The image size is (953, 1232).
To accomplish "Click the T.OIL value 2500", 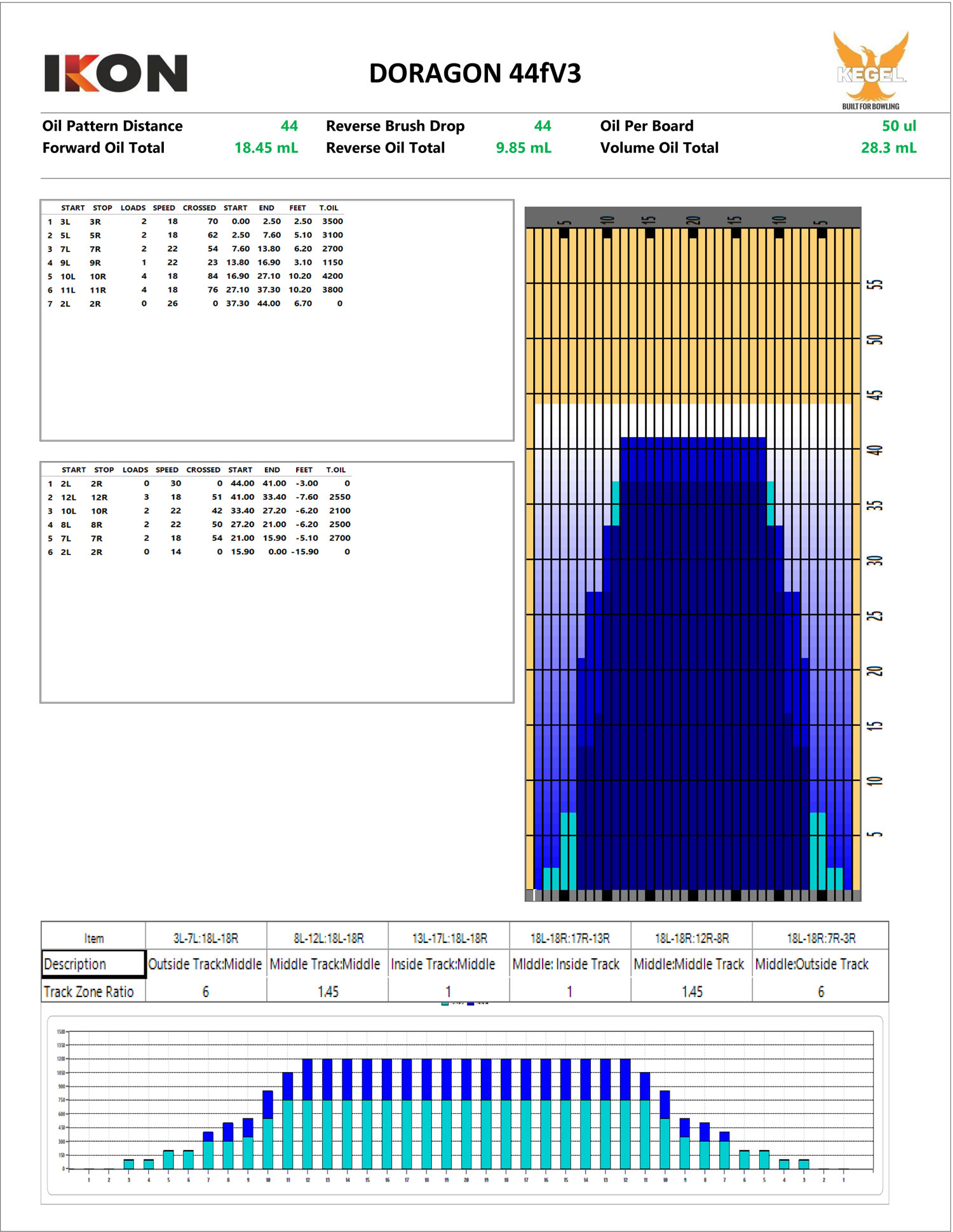I will tap(340, 525).
